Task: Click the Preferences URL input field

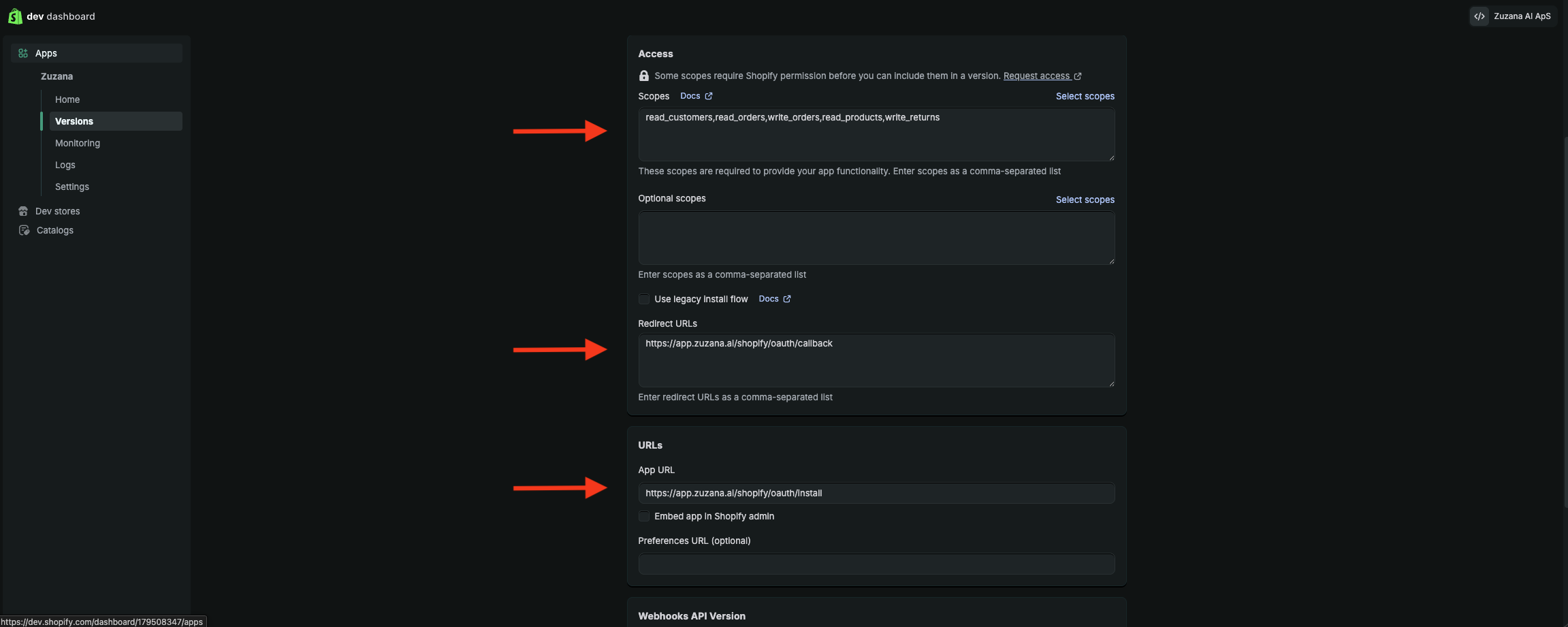Action: 876,564
